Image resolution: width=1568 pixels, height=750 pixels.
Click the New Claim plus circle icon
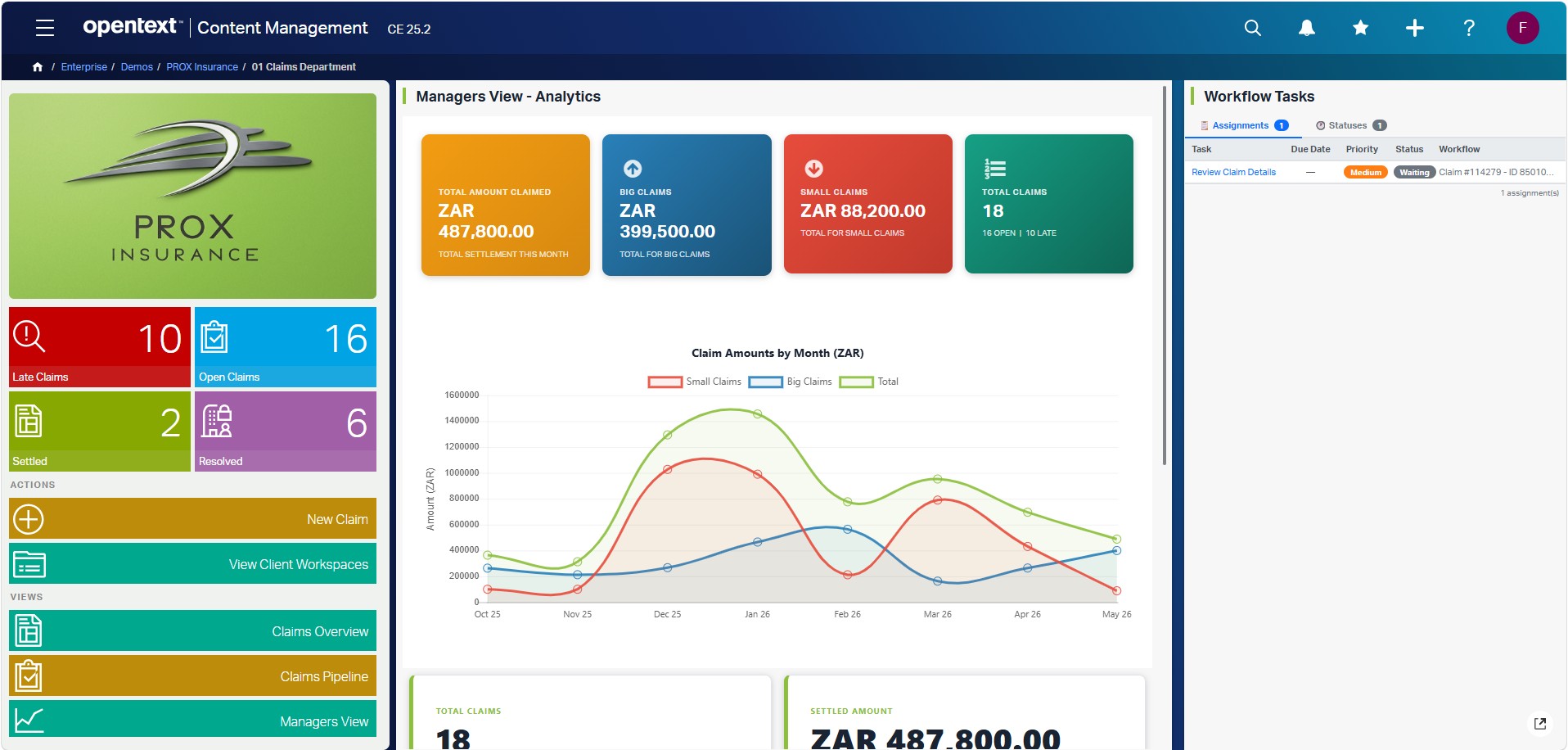point(29,519)
